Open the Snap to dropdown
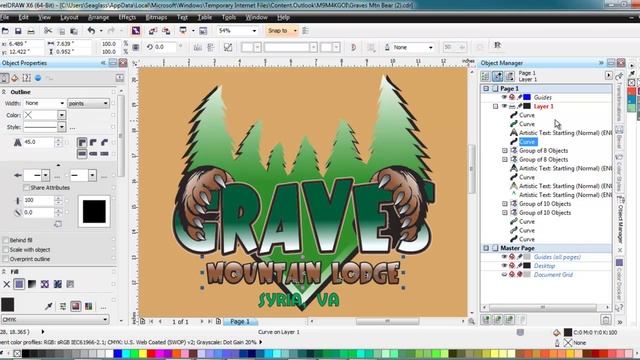Image resolution: width=640 pixels, height=360 pixels. [x=295, y=31]
